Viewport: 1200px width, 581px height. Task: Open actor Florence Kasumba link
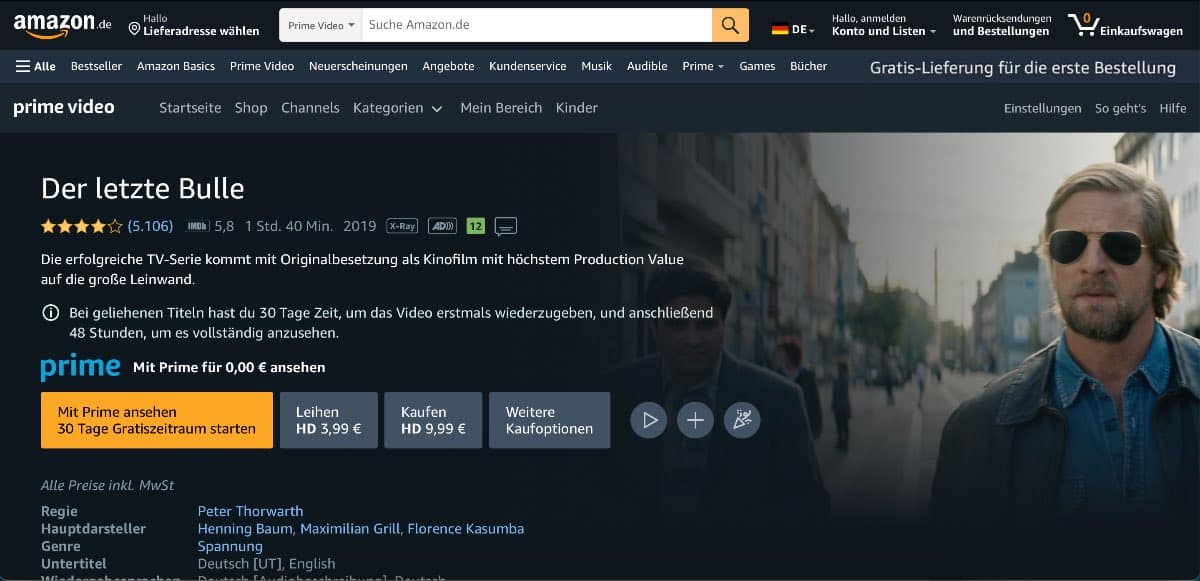coord(466,528)
